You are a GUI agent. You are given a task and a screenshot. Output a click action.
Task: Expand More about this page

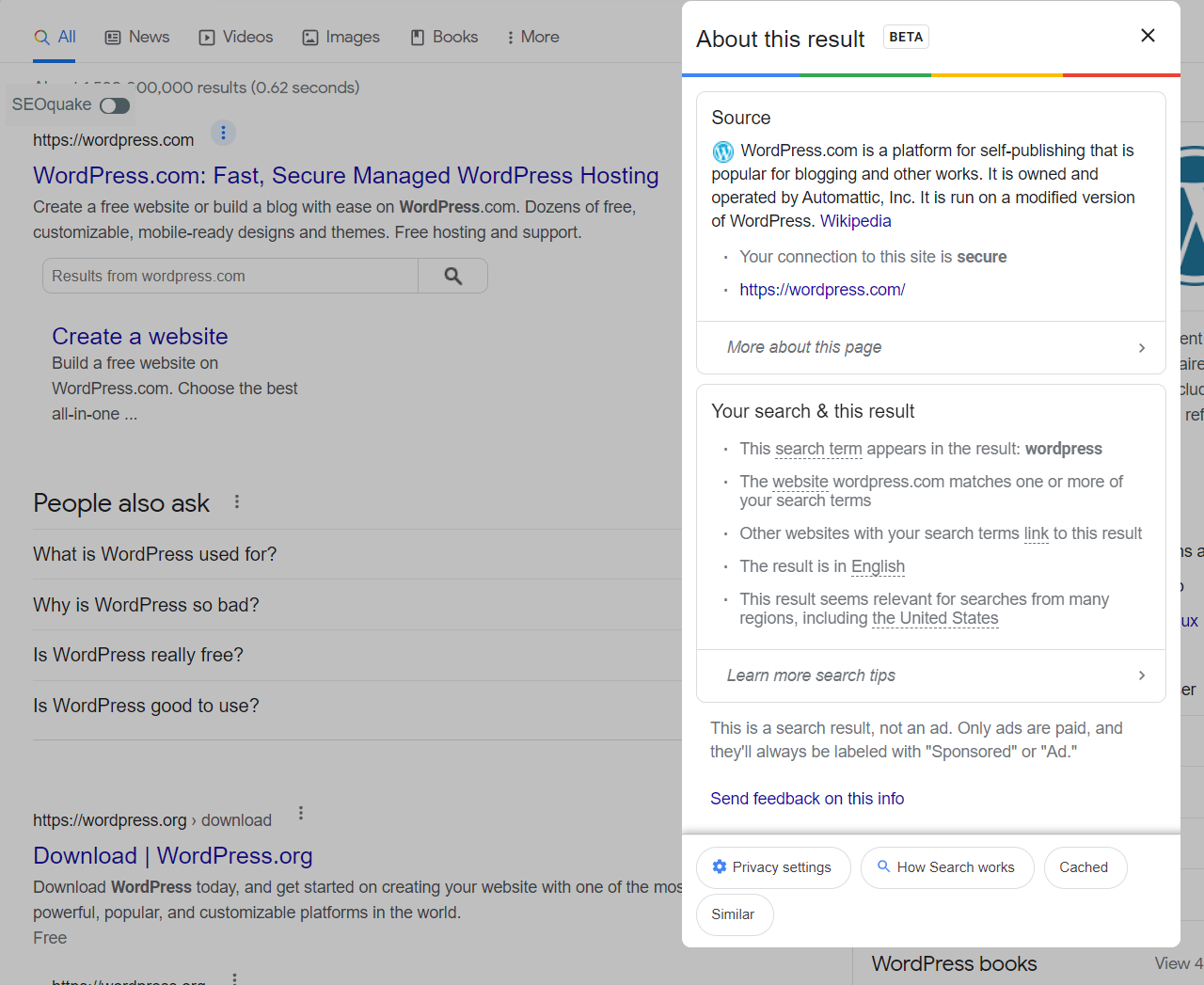coord(930,347)
